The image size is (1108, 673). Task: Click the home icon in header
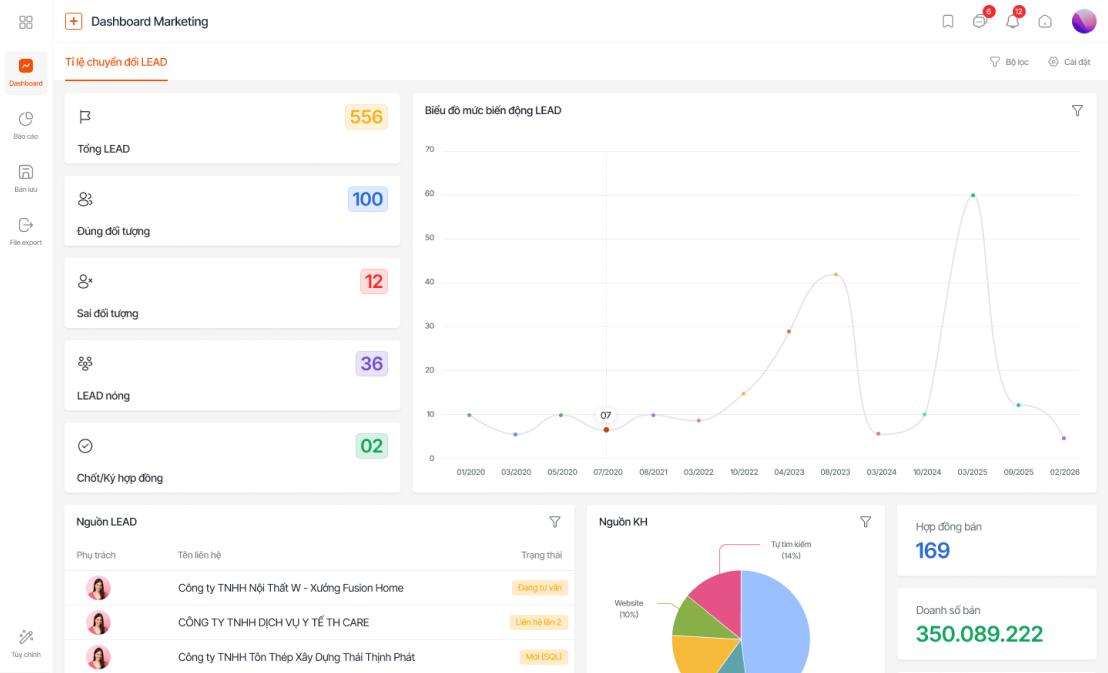click(1045, 22)
